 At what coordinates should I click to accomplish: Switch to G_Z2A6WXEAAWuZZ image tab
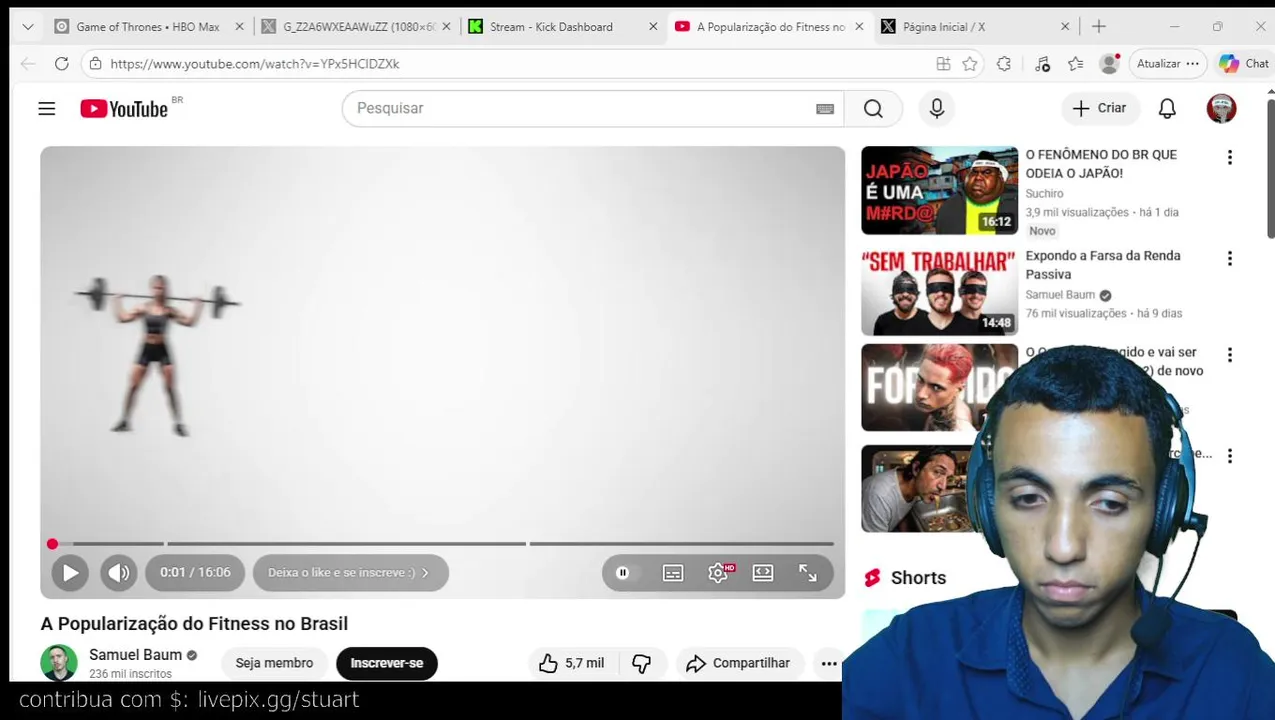tap(357, 27)
